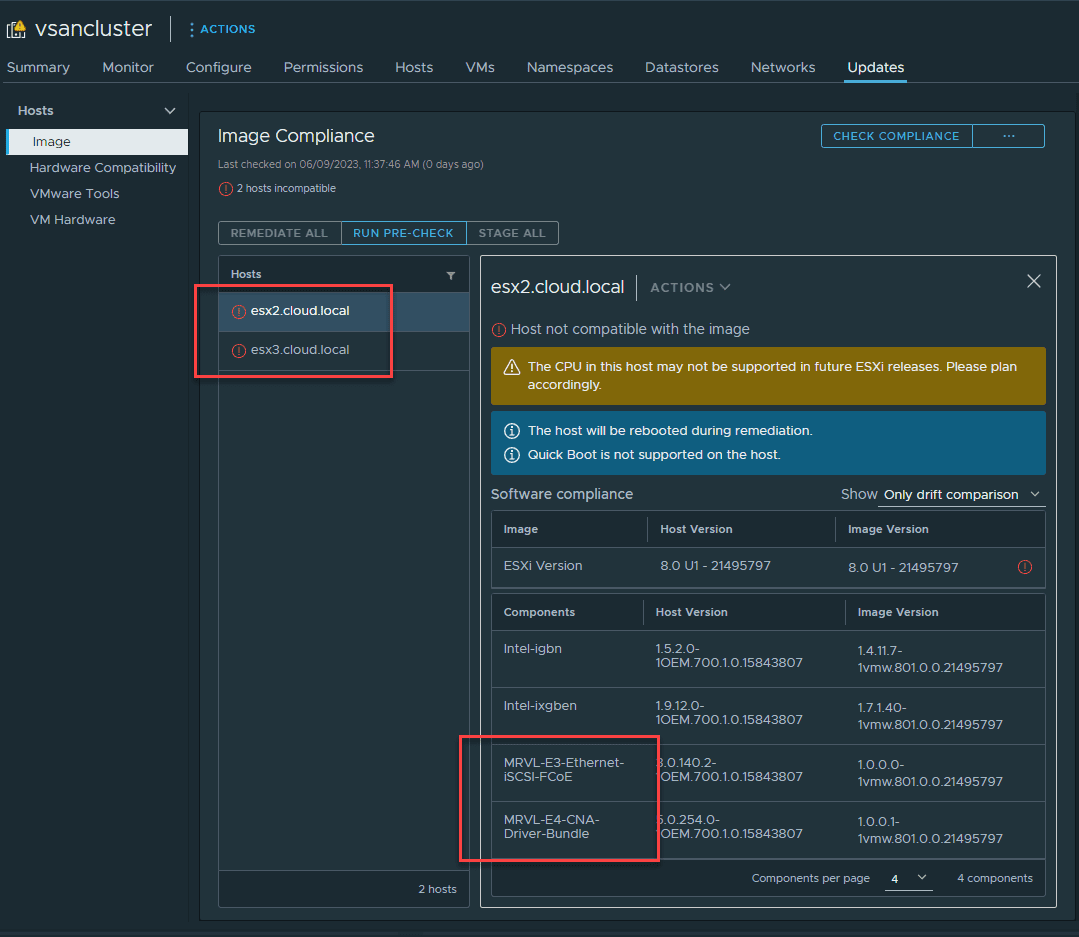Click the vsancluster cluster icon
This screenshot has height=937, width=1079.
(x=17, y=29)
